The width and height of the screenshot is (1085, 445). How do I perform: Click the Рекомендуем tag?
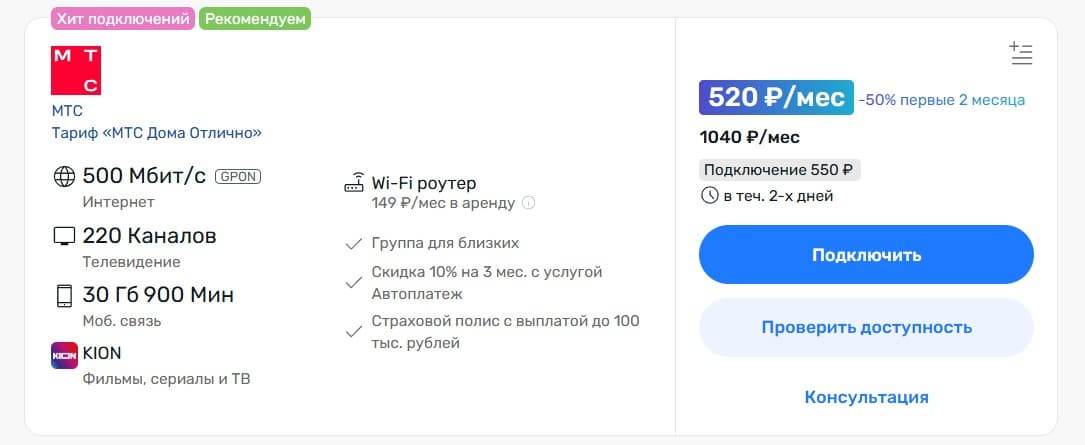(255, 19)
